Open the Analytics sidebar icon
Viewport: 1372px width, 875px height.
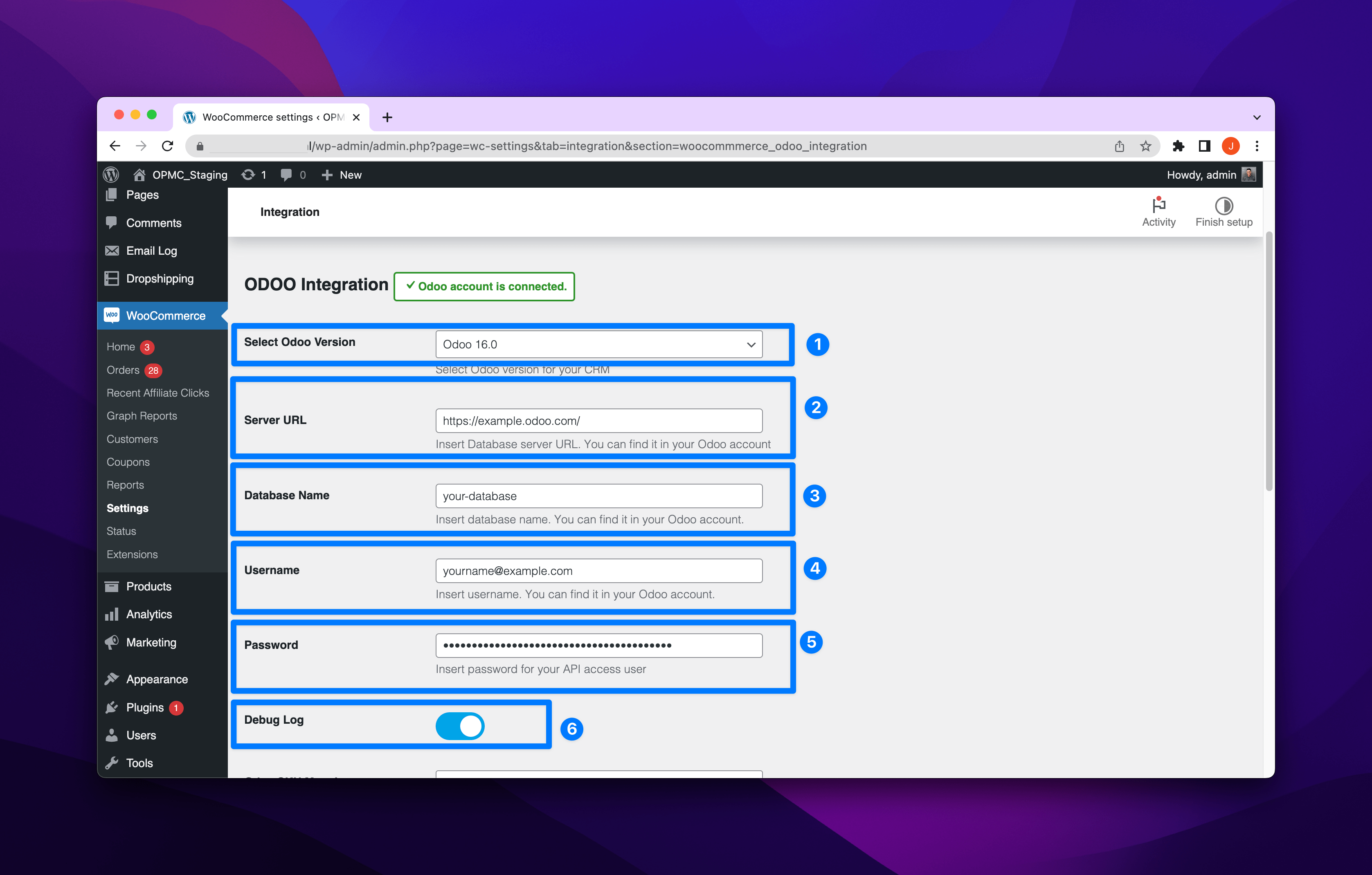click(x=112, y=614)
